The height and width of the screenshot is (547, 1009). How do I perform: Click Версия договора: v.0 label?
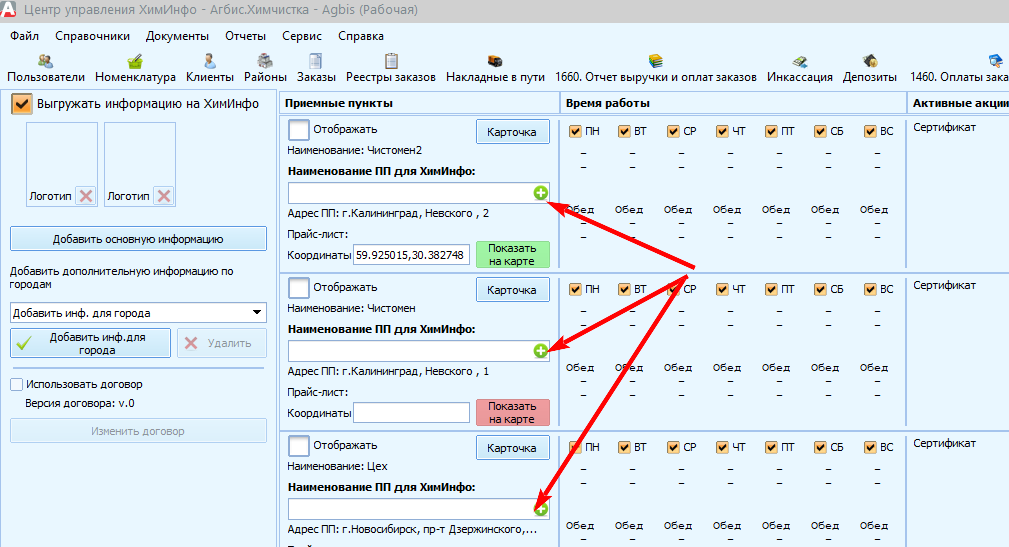pos(80,403)
